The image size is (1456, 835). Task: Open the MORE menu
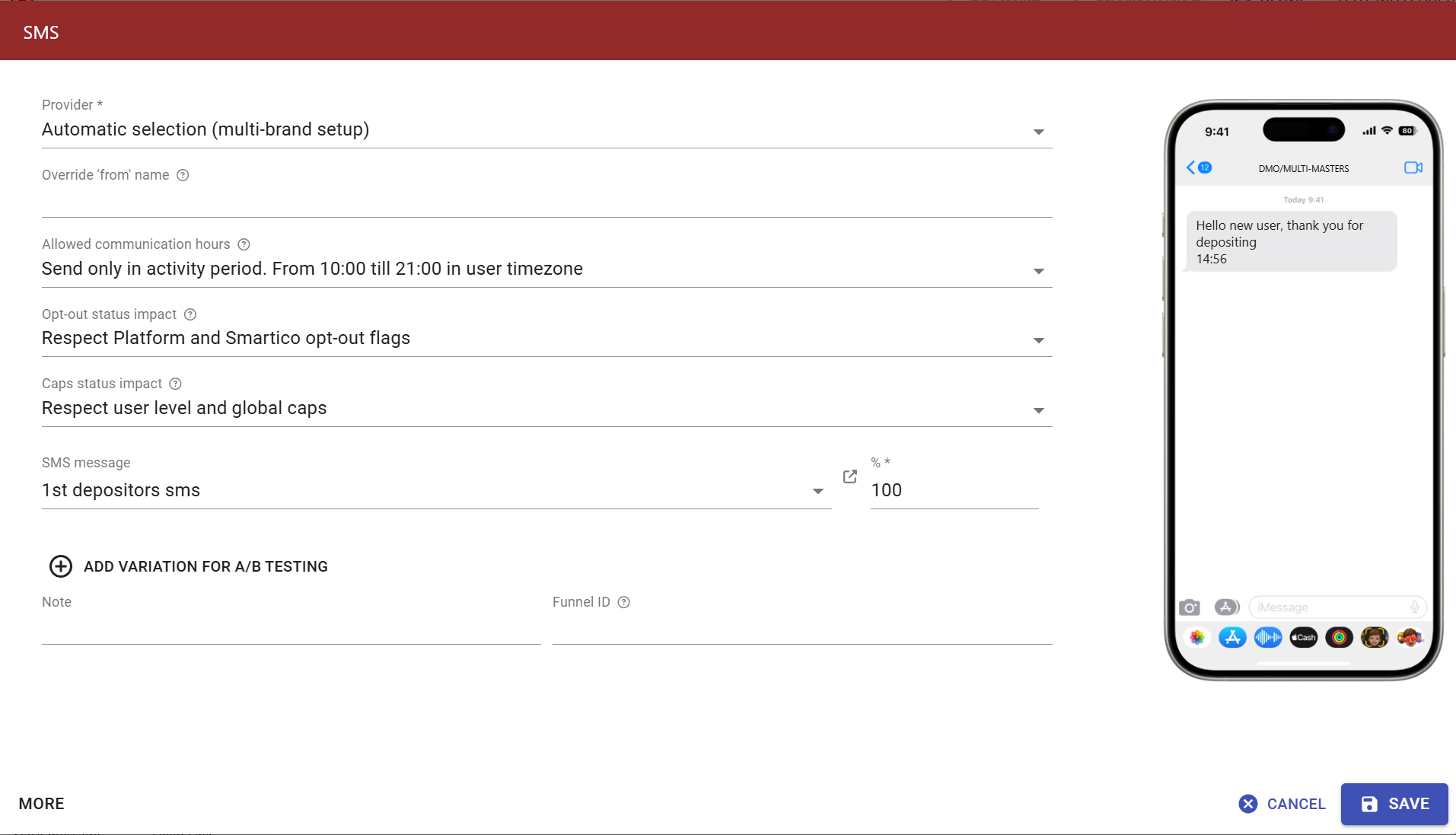(x=42, y=804)
